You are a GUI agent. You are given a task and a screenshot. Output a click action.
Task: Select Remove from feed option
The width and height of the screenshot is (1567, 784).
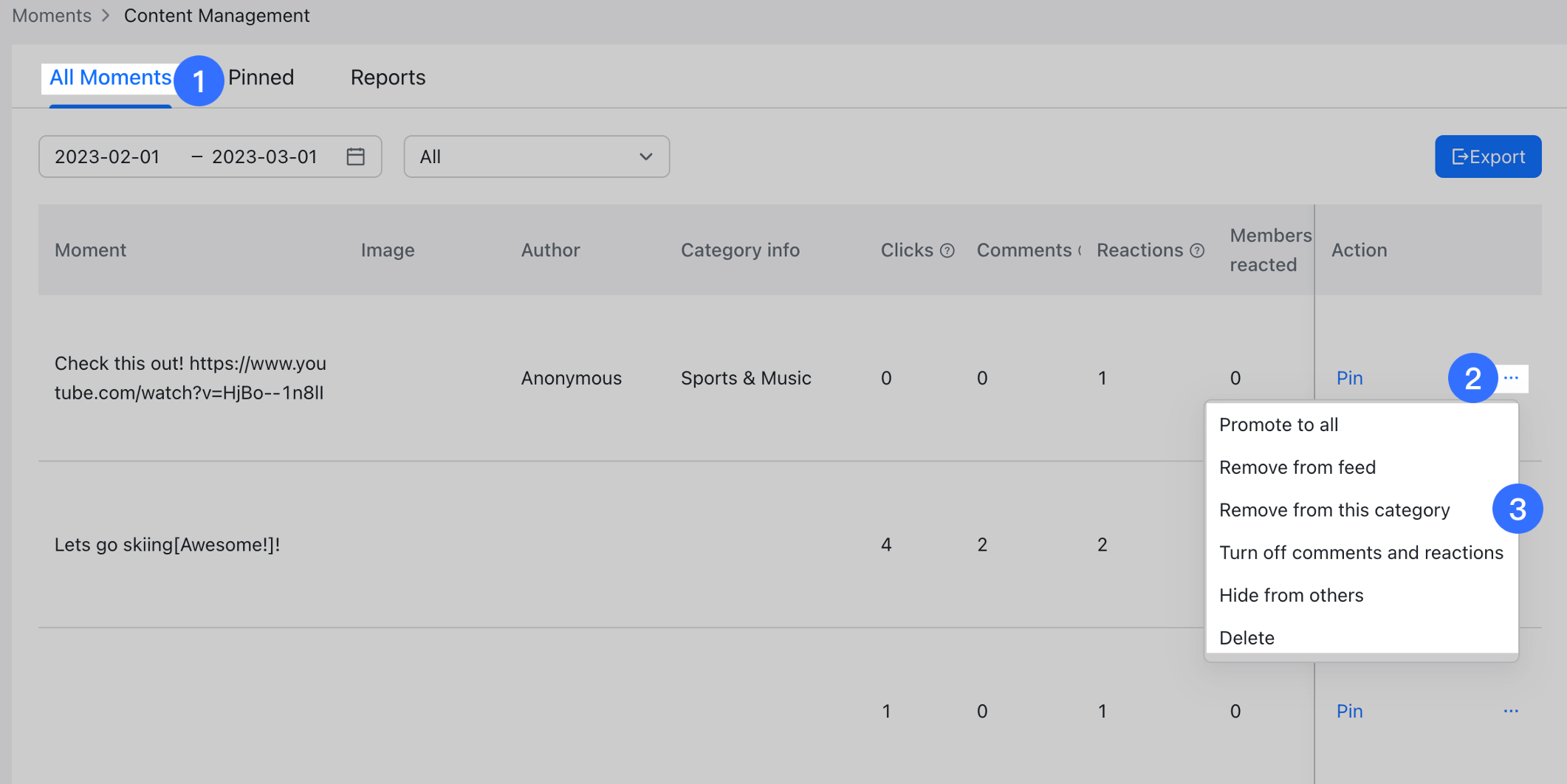point(1297,467)
